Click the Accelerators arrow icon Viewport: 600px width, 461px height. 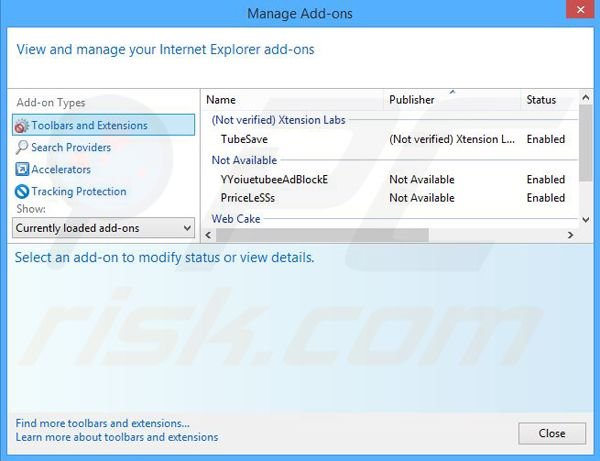pyautogui.click(x=22, y=169)
